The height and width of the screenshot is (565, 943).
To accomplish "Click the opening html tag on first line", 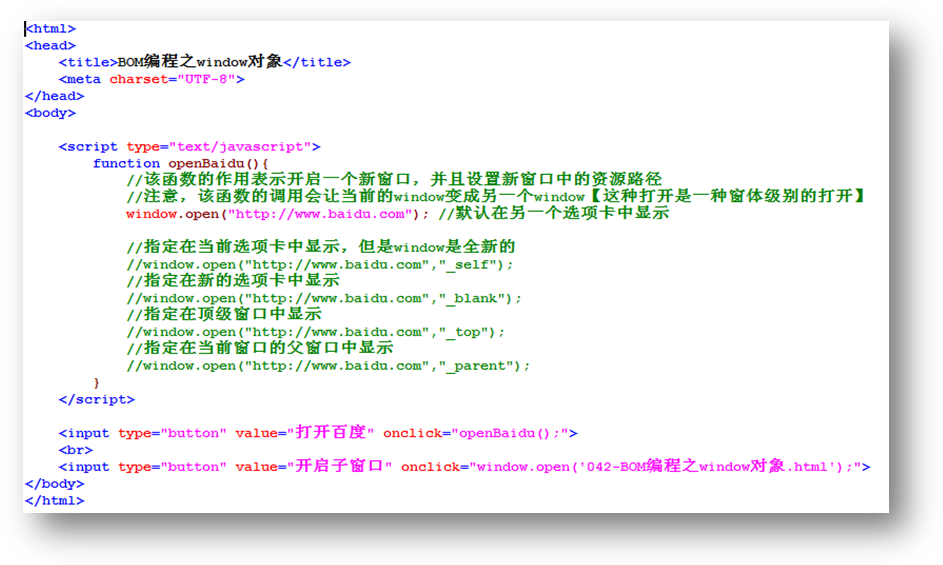I will pyautogui.click(x=50, y=29).
